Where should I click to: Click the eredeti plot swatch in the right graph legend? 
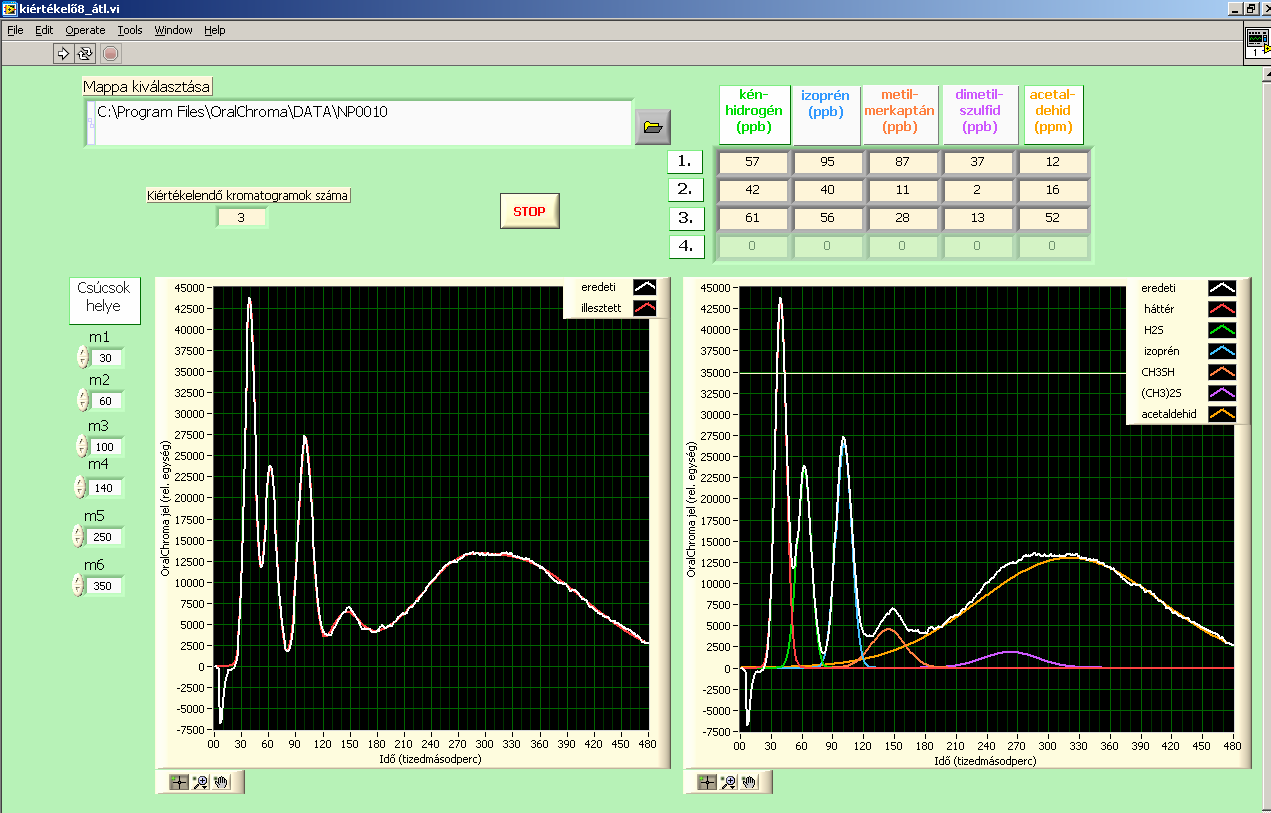tap(1222, 288)
